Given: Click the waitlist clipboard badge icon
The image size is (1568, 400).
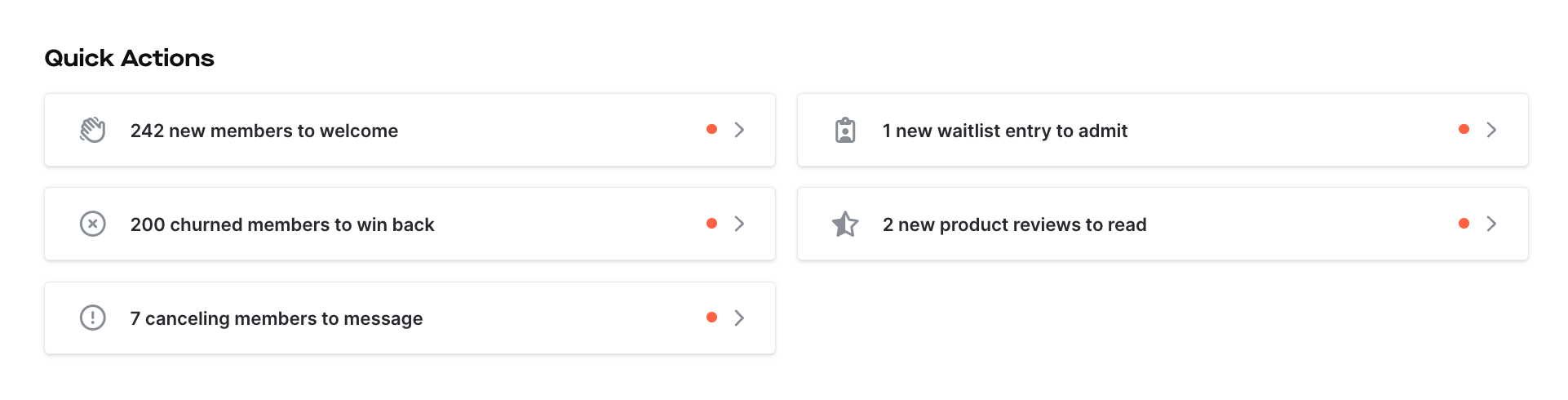Looking at the screenshot, I should [845, 130].
